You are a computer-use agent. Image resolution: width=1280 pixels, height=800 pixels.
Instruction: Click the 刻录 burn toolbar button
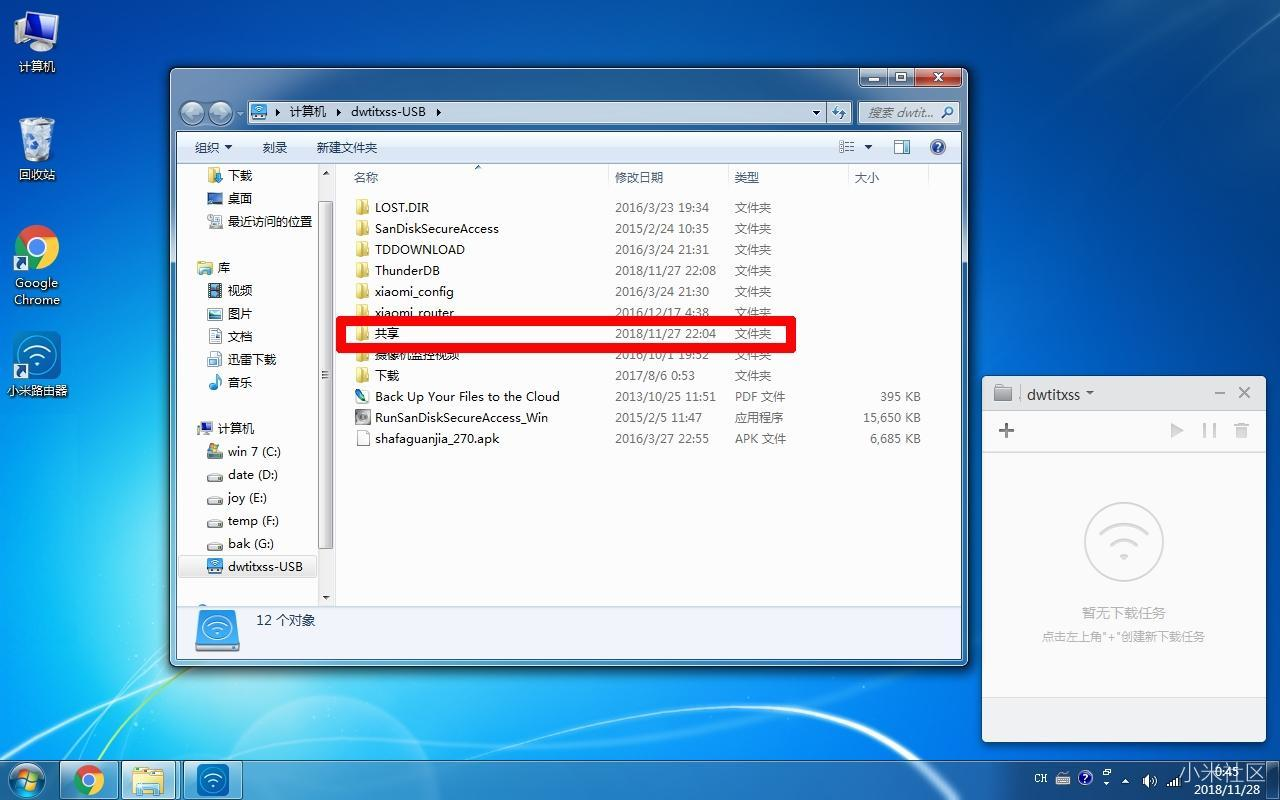(275, 147)
